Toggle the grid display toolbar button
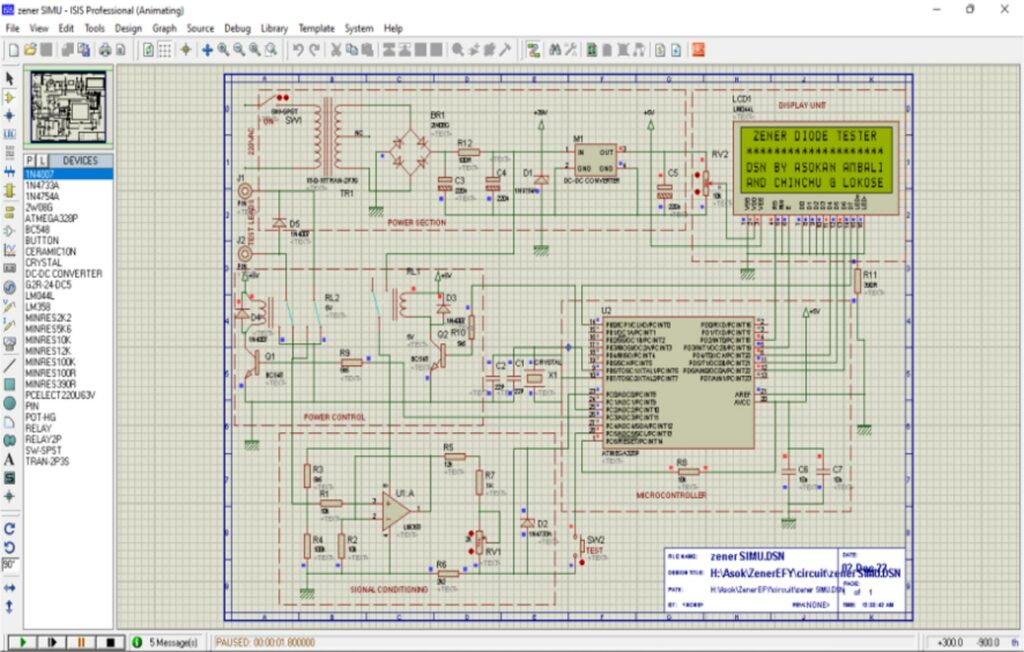The height and width of the screenshot is (652, 1024). tap(166, 49)
